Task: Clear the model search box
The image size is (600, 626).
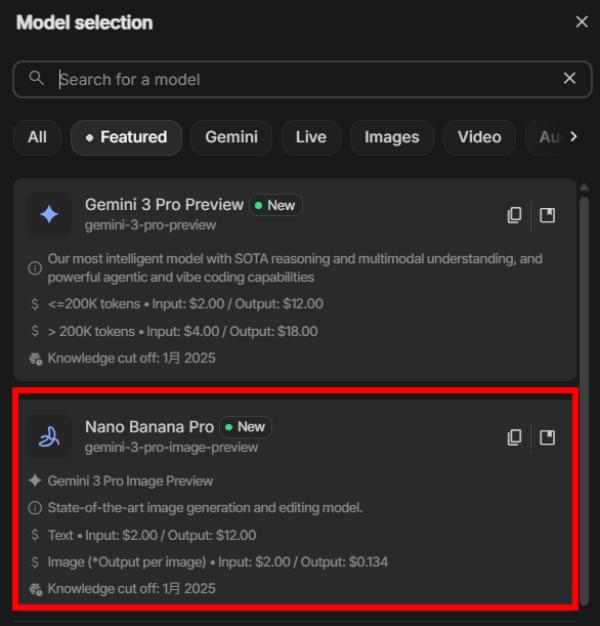Action: click(x=569, y=78)
